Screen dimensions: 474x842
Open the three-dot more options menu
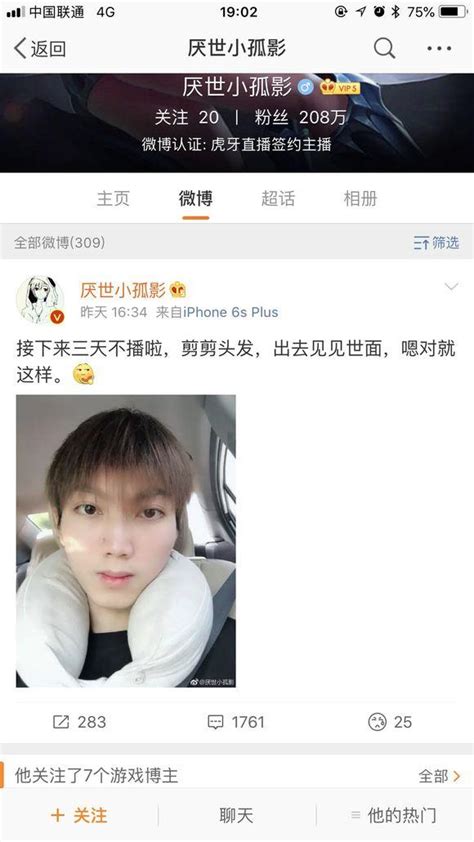(x=439, y=48)
